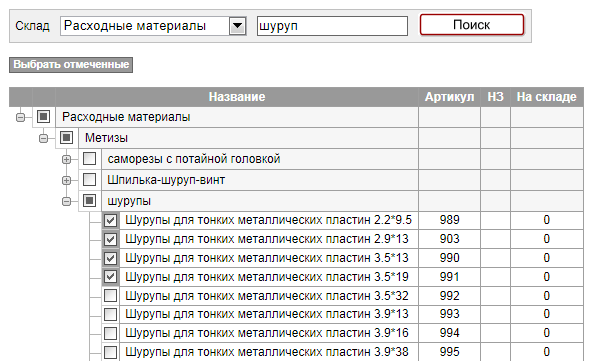The height and width of the screenshot is (361, 590).
Task: Toggle the шурупы group checkbox
Action: tap(90, 201)
